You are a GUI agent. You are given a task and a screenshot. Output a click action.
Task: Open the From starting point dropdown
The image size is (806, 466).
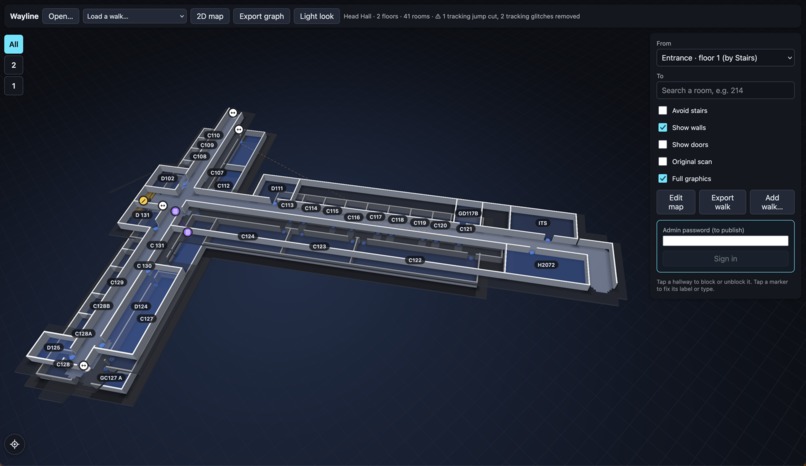coord(725,58)
